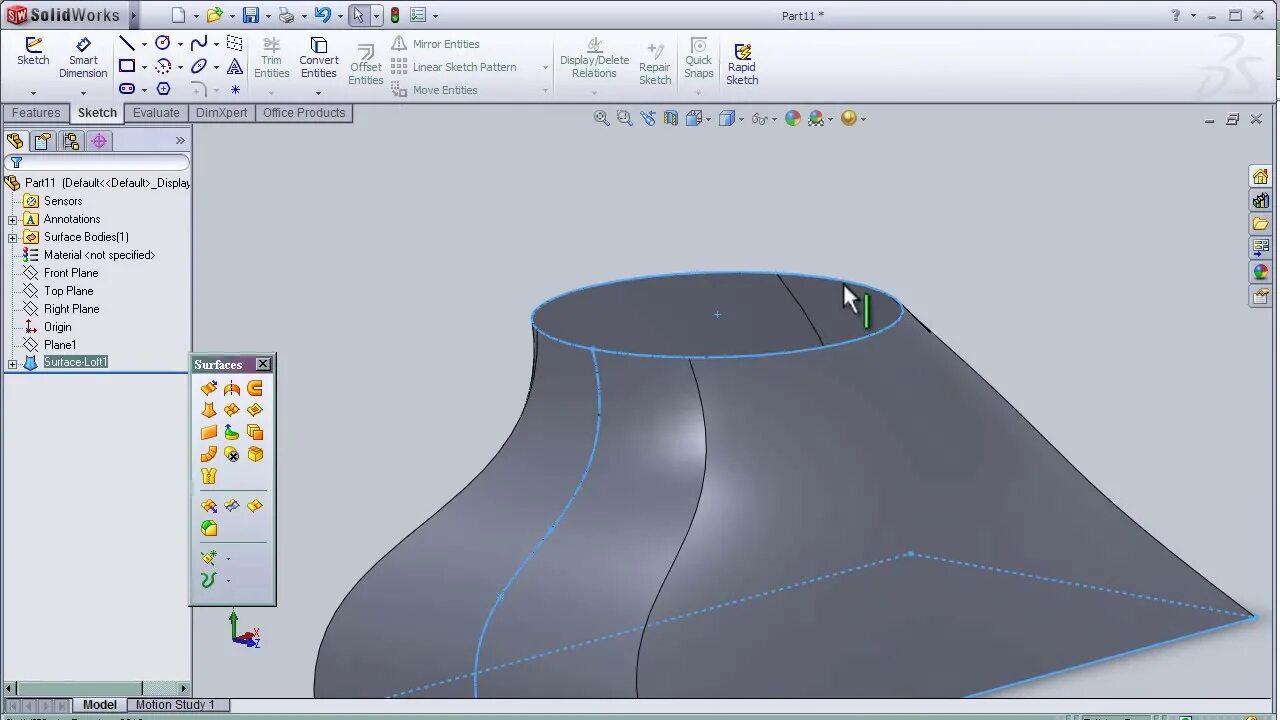This screenshot has width=1280, height=720.
Task: Click the feature tree filter field
Action: 96,162
